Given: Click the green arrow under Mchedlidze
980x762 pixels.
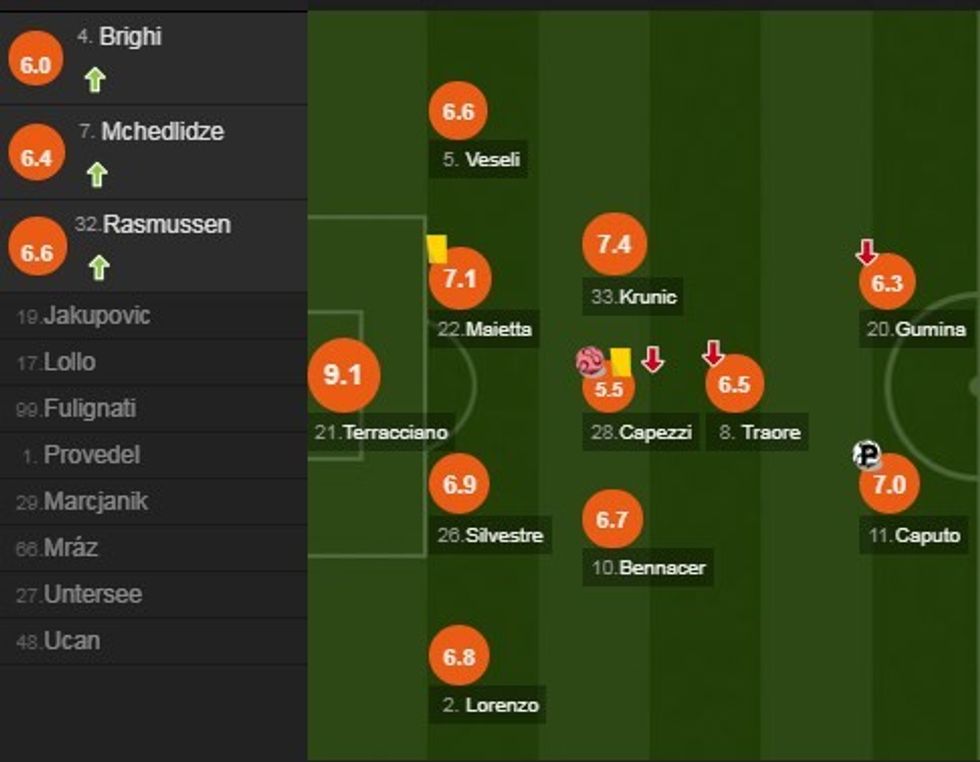Looking at the screenshot, I should point(96,175).
